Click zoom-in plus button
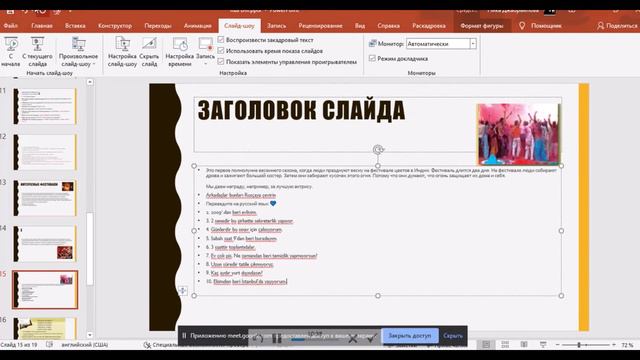The height and width of the screenshot is (360, 640). [613, 345]
